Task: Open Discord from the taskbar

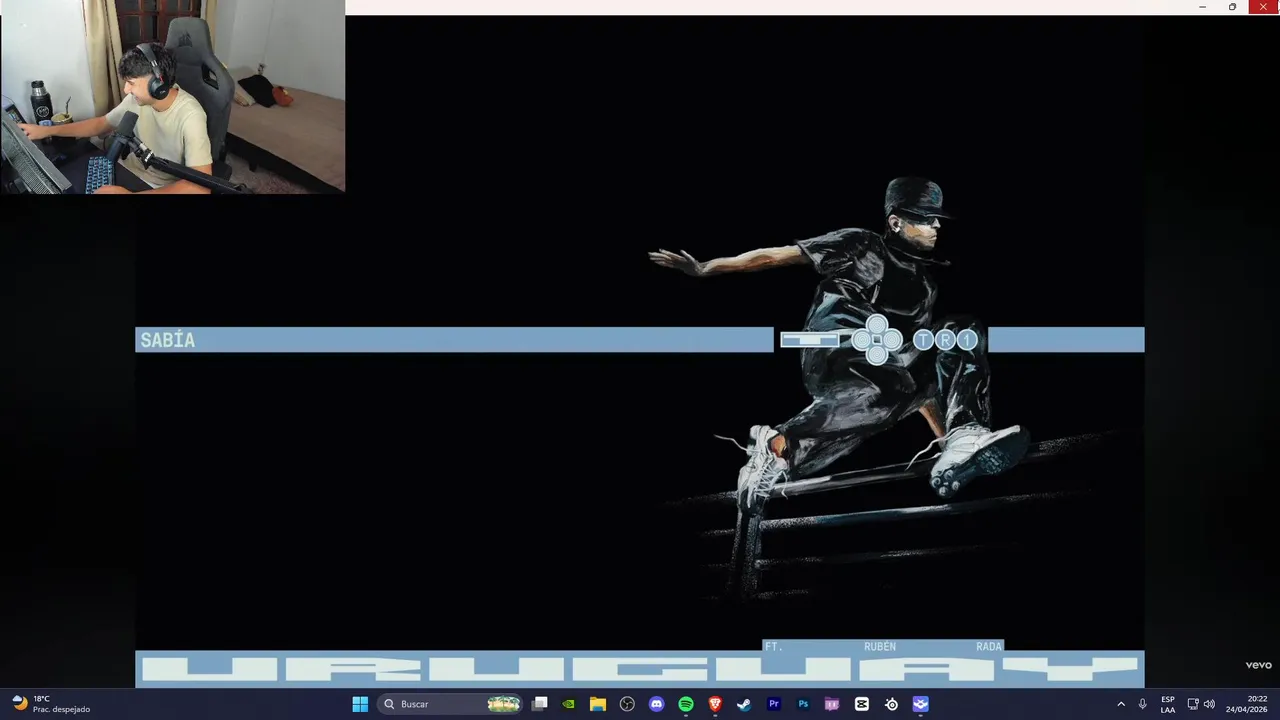Action: 656,704
